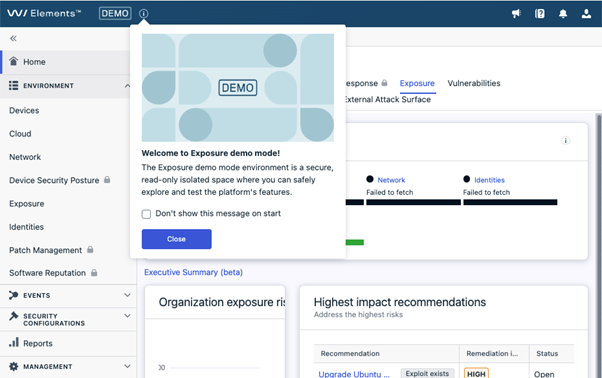Screen dimensions: 602x378
Task: Open the help question-mark icon
Action: (539, 14)
